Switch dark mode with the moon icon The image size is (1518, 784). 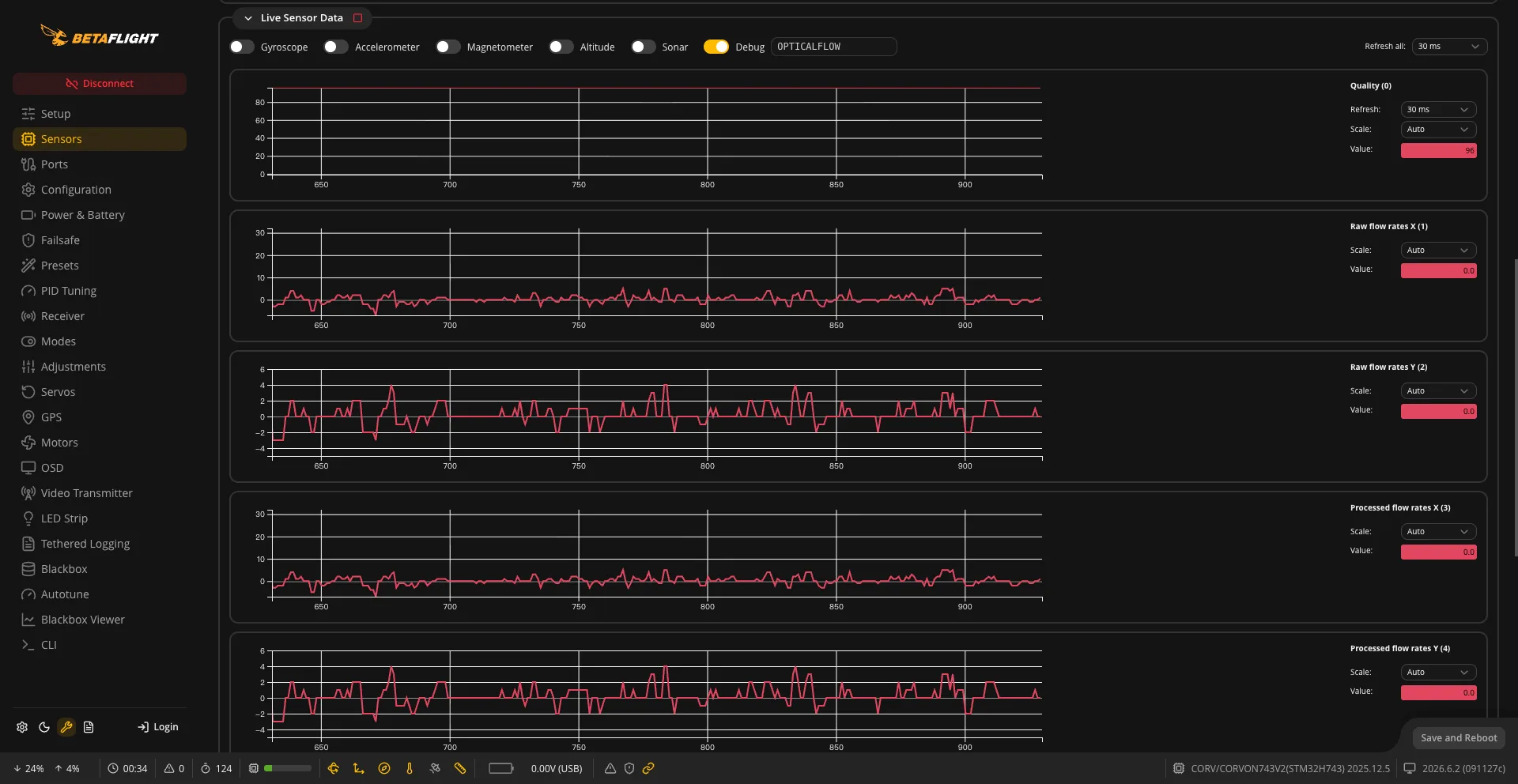(44, 727)
